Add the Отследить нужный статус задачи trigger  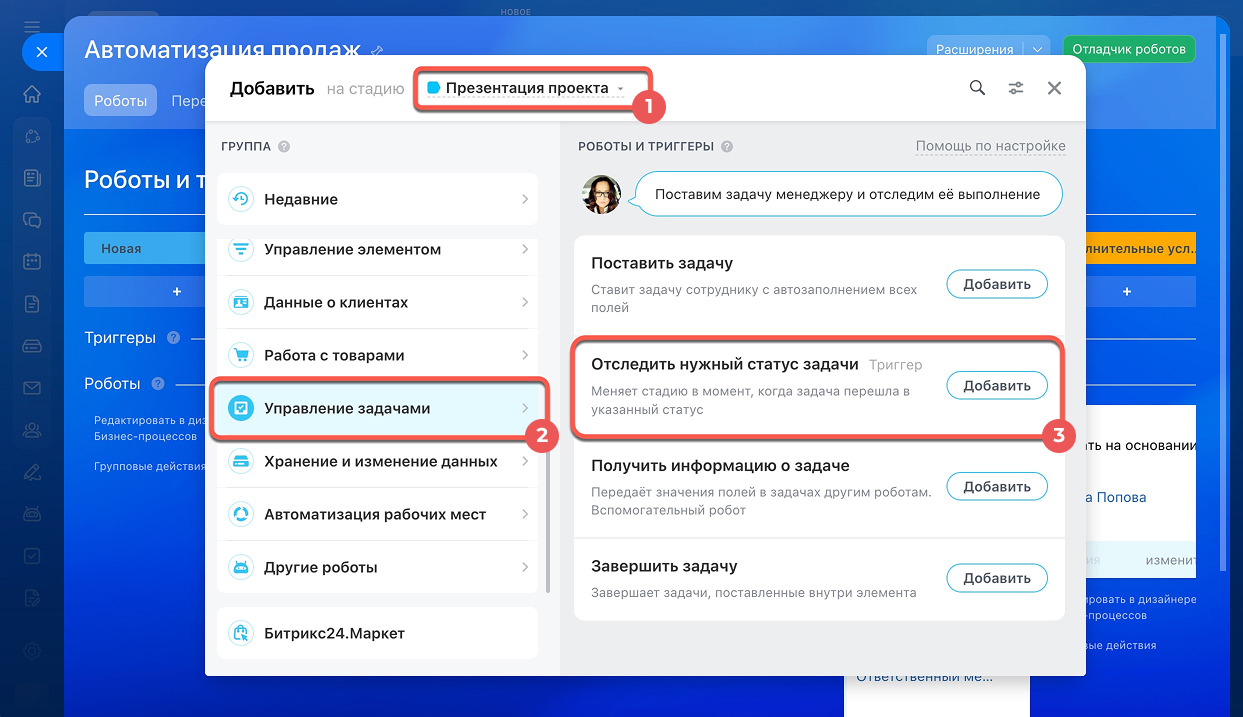997,385
